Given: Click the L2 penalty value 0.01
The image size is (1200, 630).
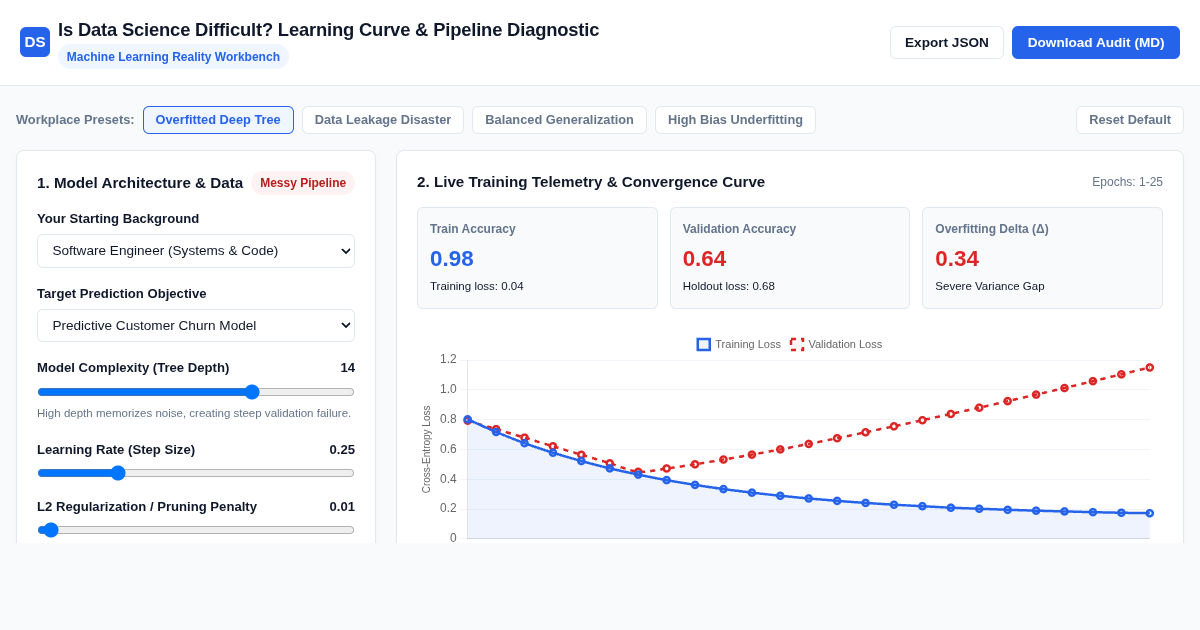Looking at the screenshot, I should pos(342,506).
